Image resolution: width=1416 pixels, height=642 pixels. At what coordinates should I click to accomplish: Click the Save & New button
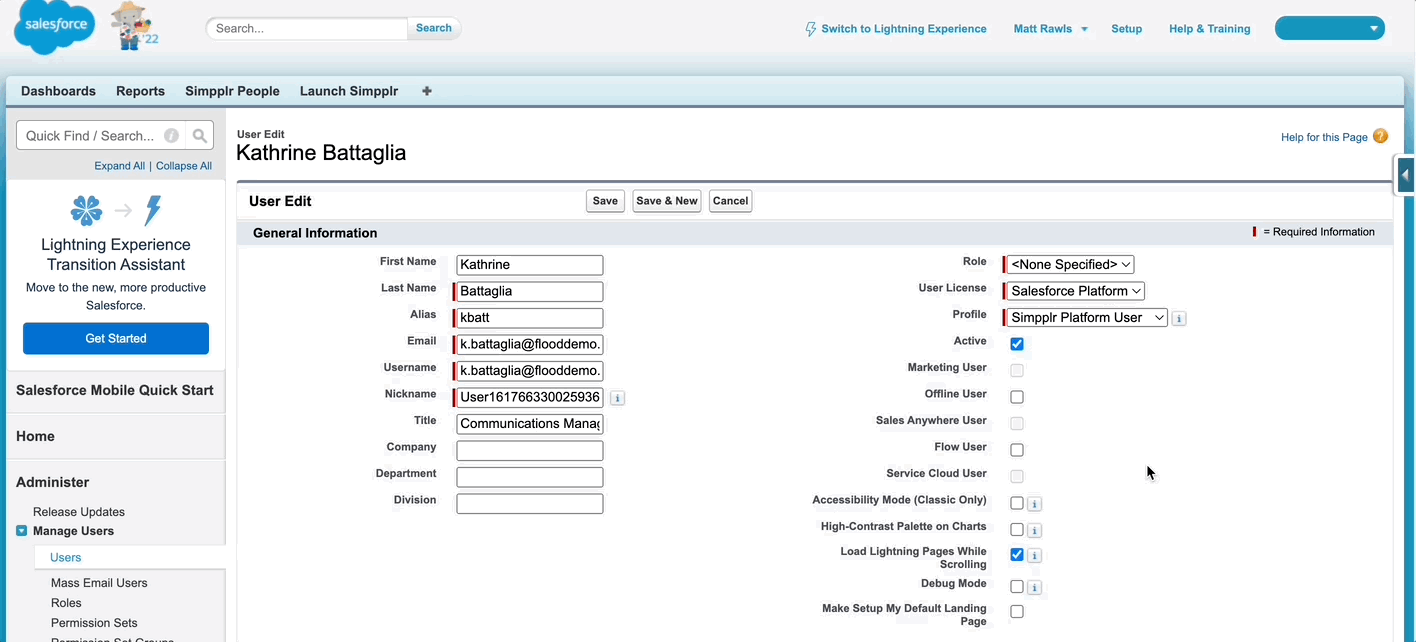click(667, 201)
